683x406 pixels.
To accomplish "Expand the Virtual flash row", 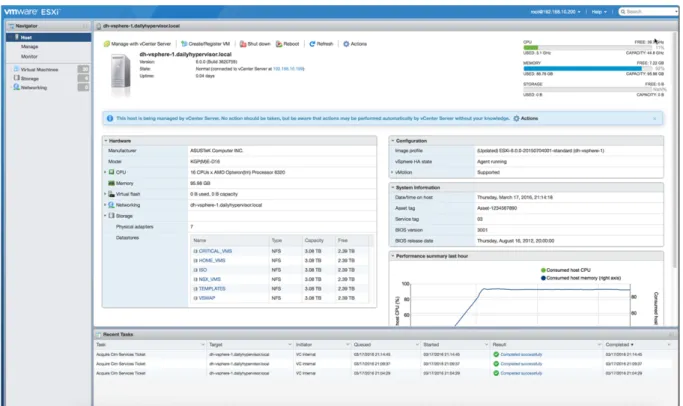I will (105, 194).
